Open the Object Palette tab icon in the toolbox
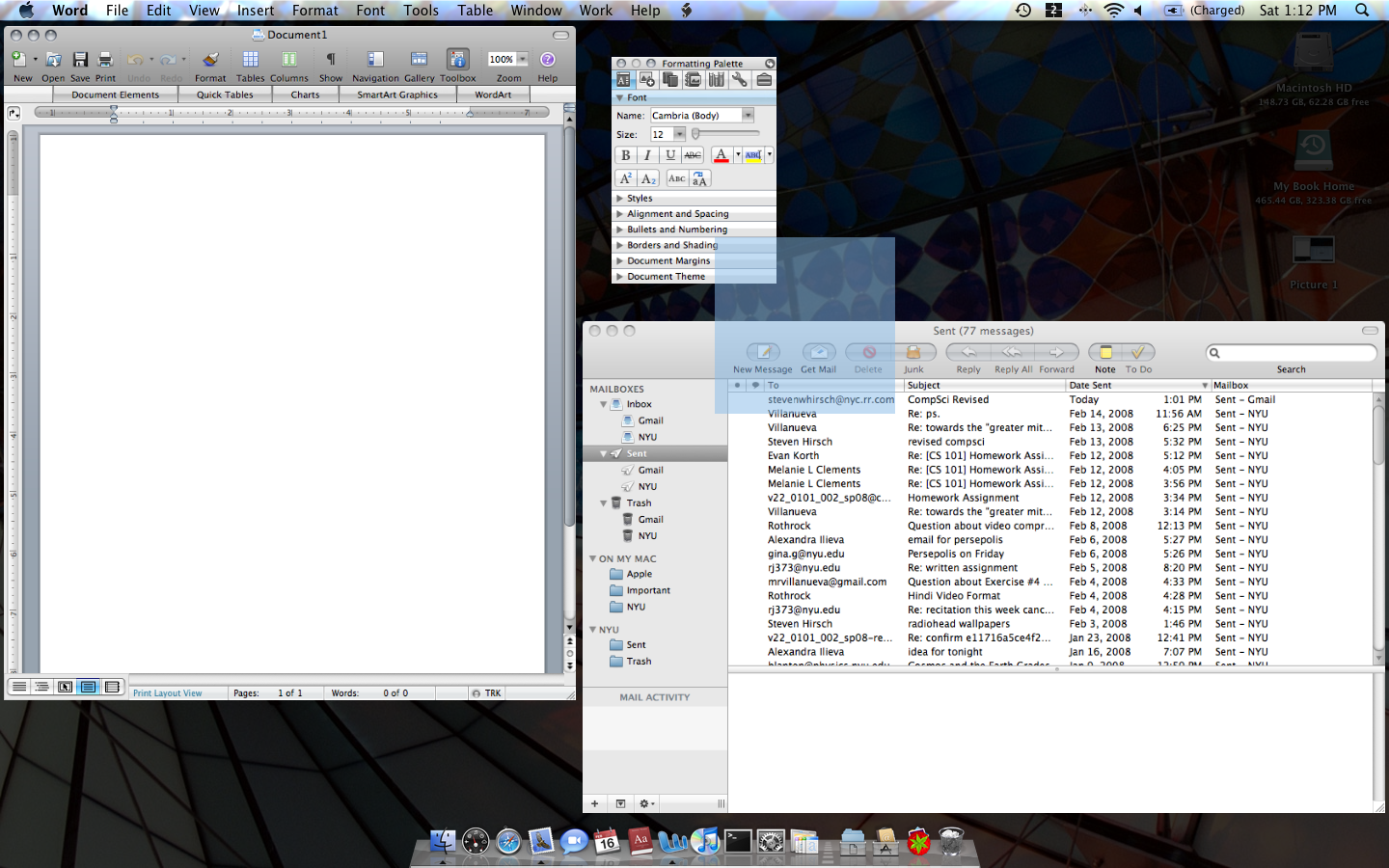 pos(646,80)
